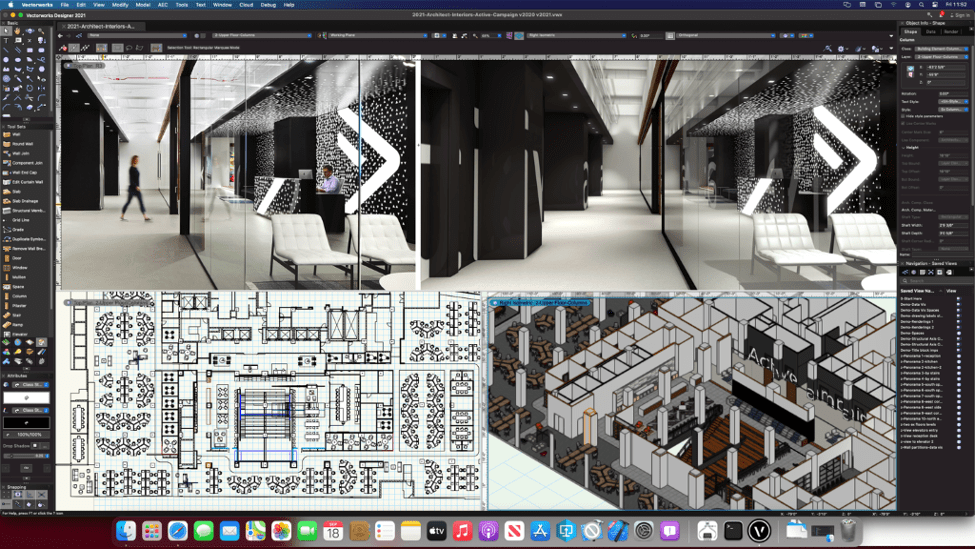Collapse the Height section disclosure triangle
977x550 pixels.
[903, 148]
